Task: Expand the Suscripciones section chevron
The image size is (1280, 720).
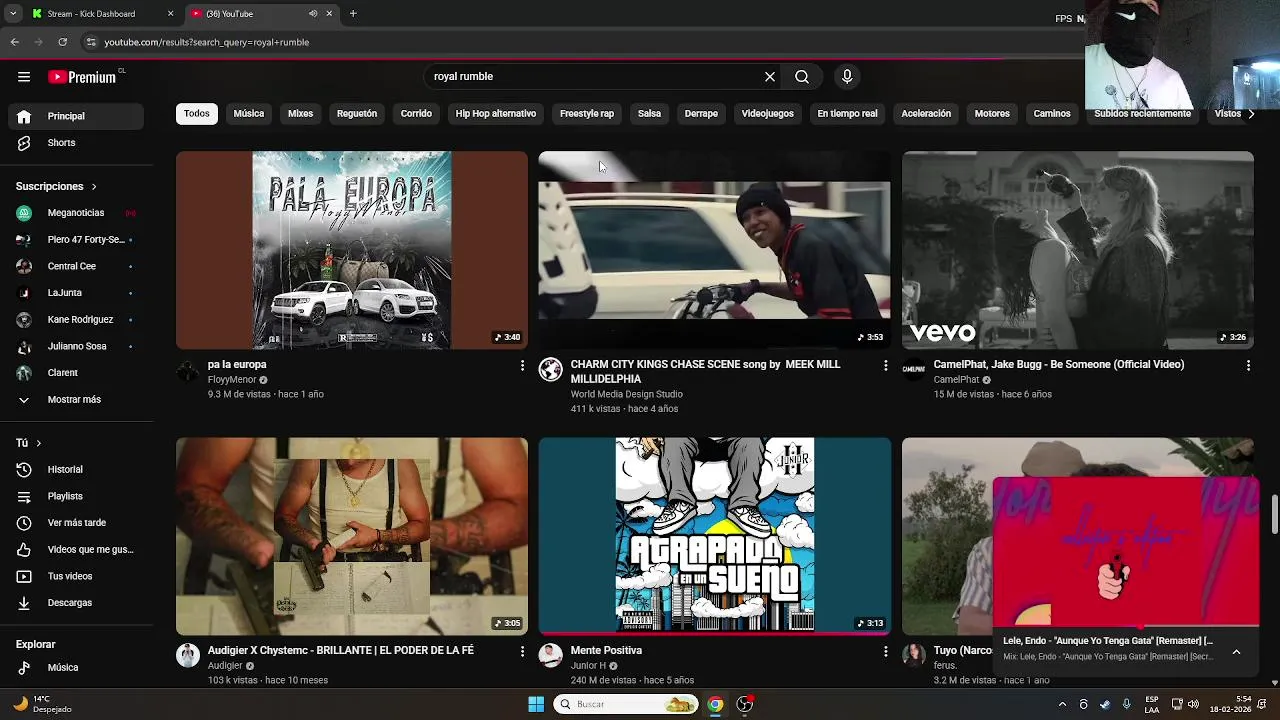Action: [x=94, y=187]
